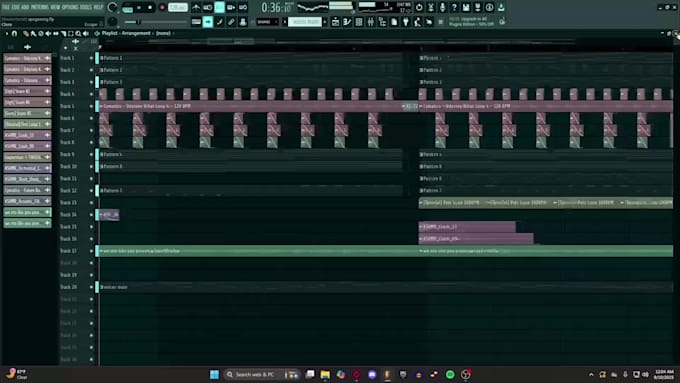The width and height of the screenshot is (680, 383).
Task: Click Upgrade to All Plugins Edition link
Action: (471, 22)
